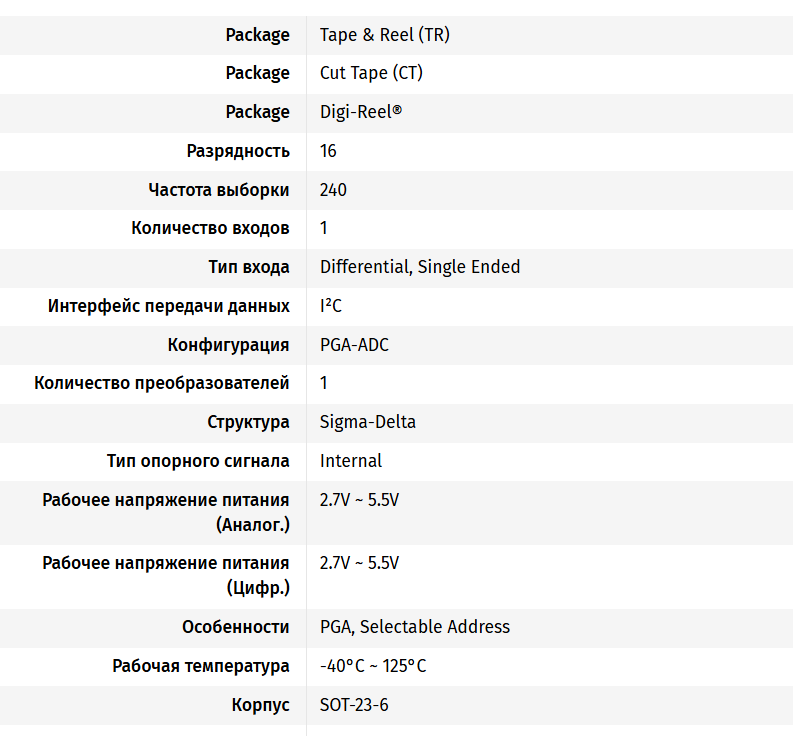793x736 pixels.
Task: Click the "Интерфейс передачи данных" label
Action: click(169, 306)
